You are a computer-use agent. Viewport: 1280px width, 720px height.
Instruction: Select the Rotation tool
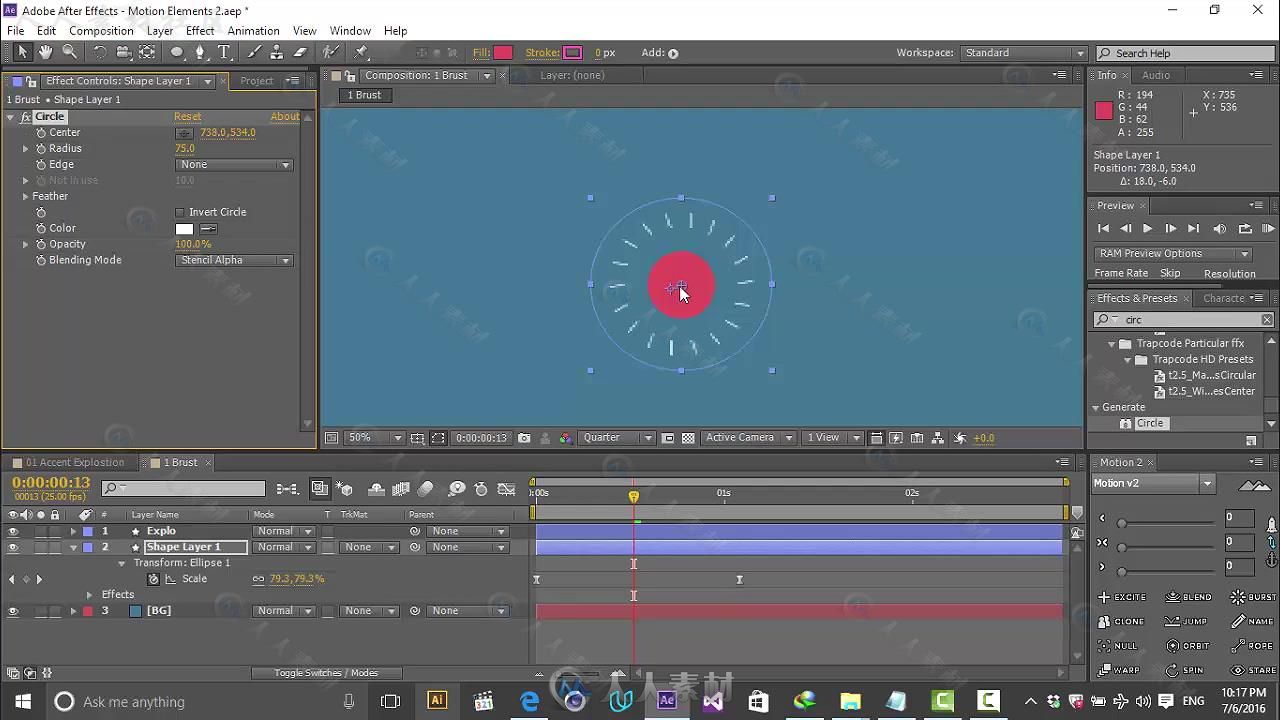click(x=100, y=52)
